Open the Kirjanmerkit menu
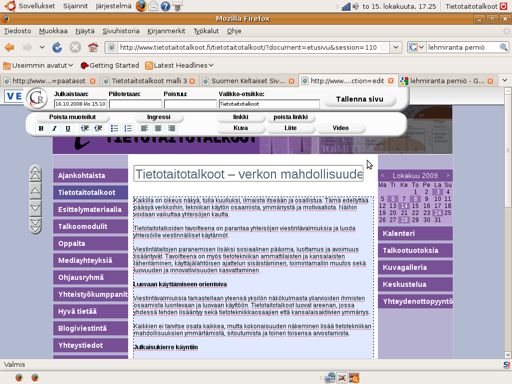This screenshot has height=384, width=512. (166, 31)
